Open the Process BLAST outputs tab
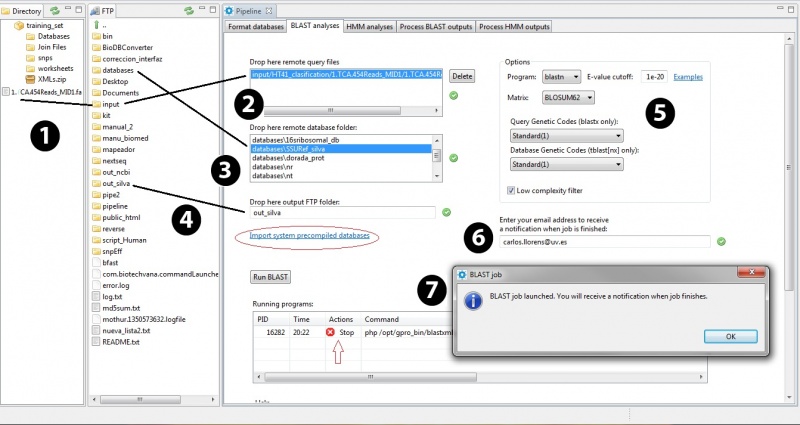 (437, 26)
